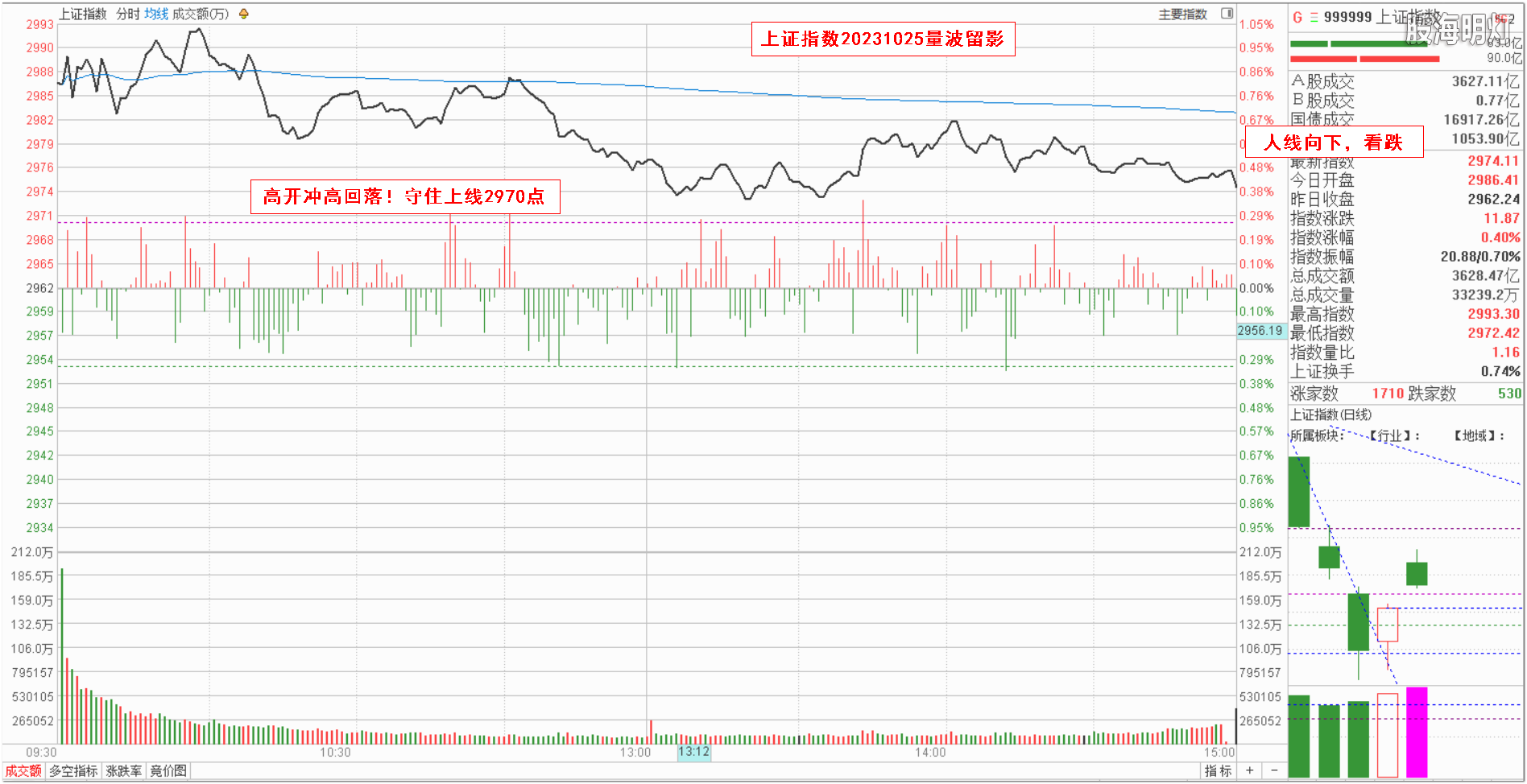Click the 昨日收盘 value 2962.24
The width and height of the screenshot is (1527, 784).
tap(1493, 199)
